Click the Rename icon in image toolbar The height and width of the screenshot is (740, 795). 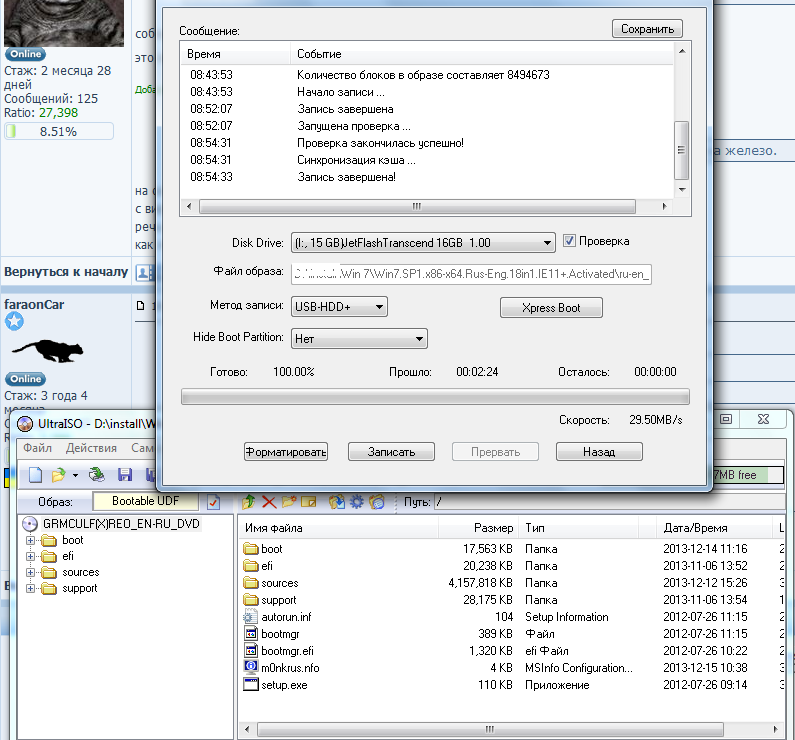coord(308,502)
